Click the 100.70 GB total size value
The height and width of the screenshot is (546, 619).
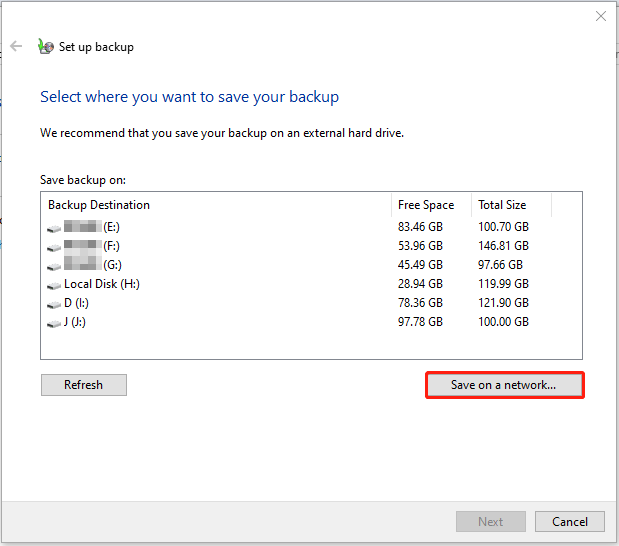(503, 227)
